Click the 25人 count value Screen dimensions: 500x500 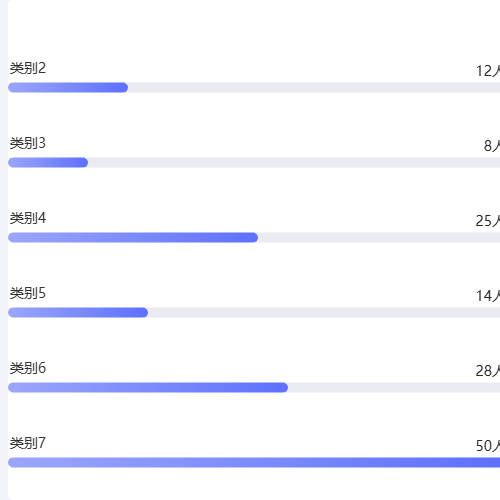pos(488,221)
